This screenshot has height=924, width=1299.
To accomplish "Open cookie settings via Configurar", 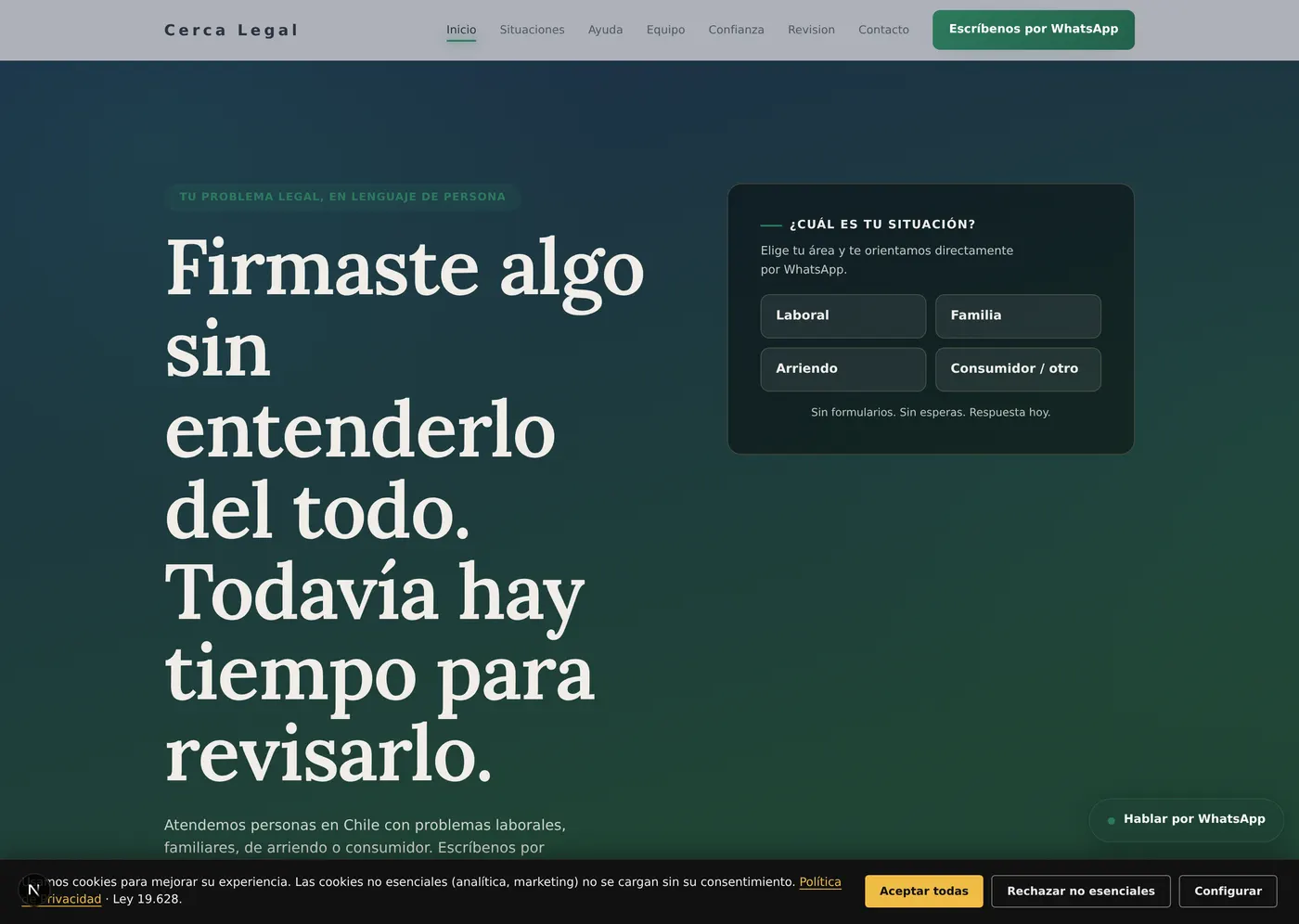I will click(x=1228, y=892).
